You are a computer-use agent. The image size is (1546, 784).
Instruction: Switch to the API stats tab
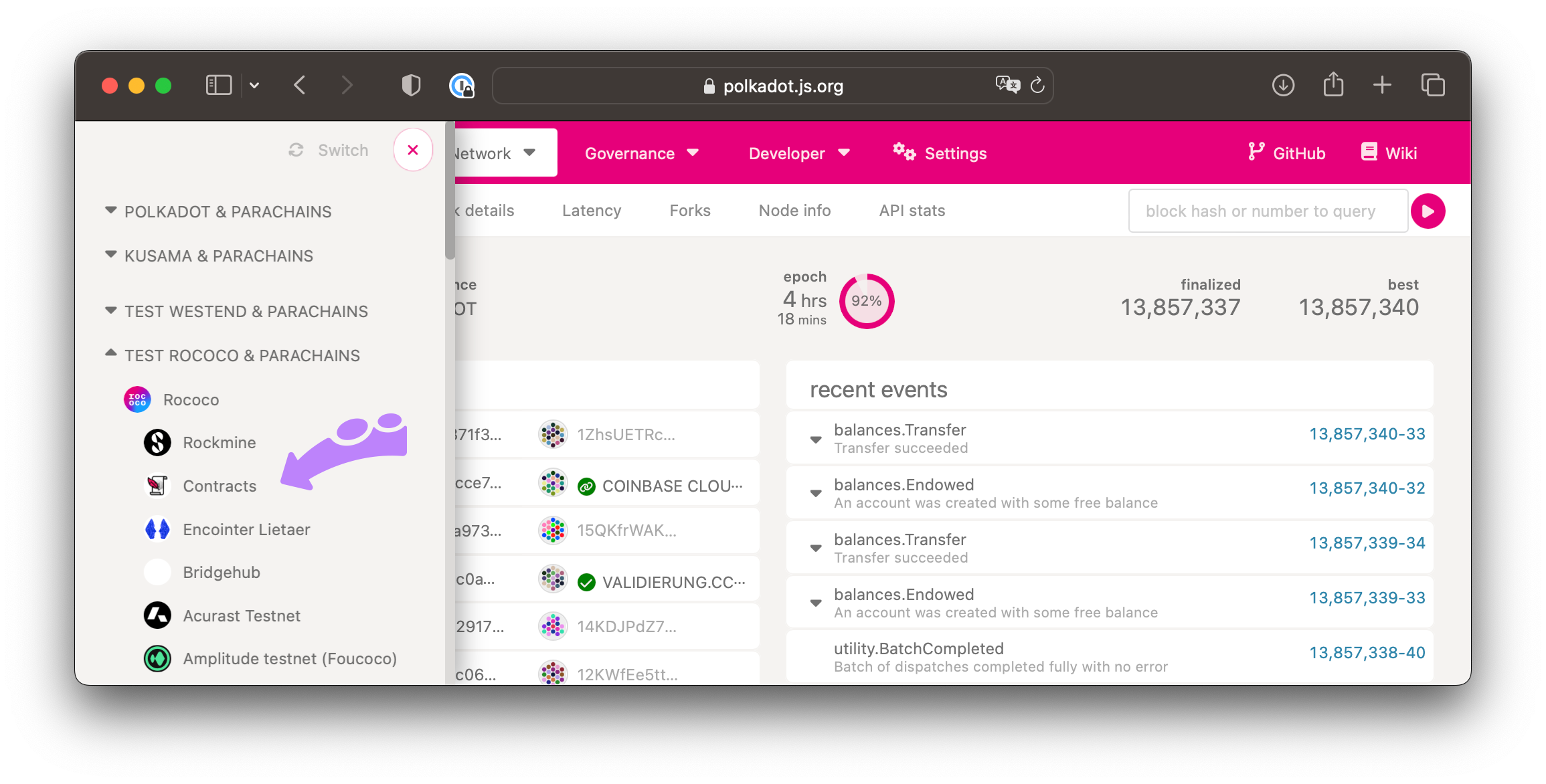coord(912,211)
